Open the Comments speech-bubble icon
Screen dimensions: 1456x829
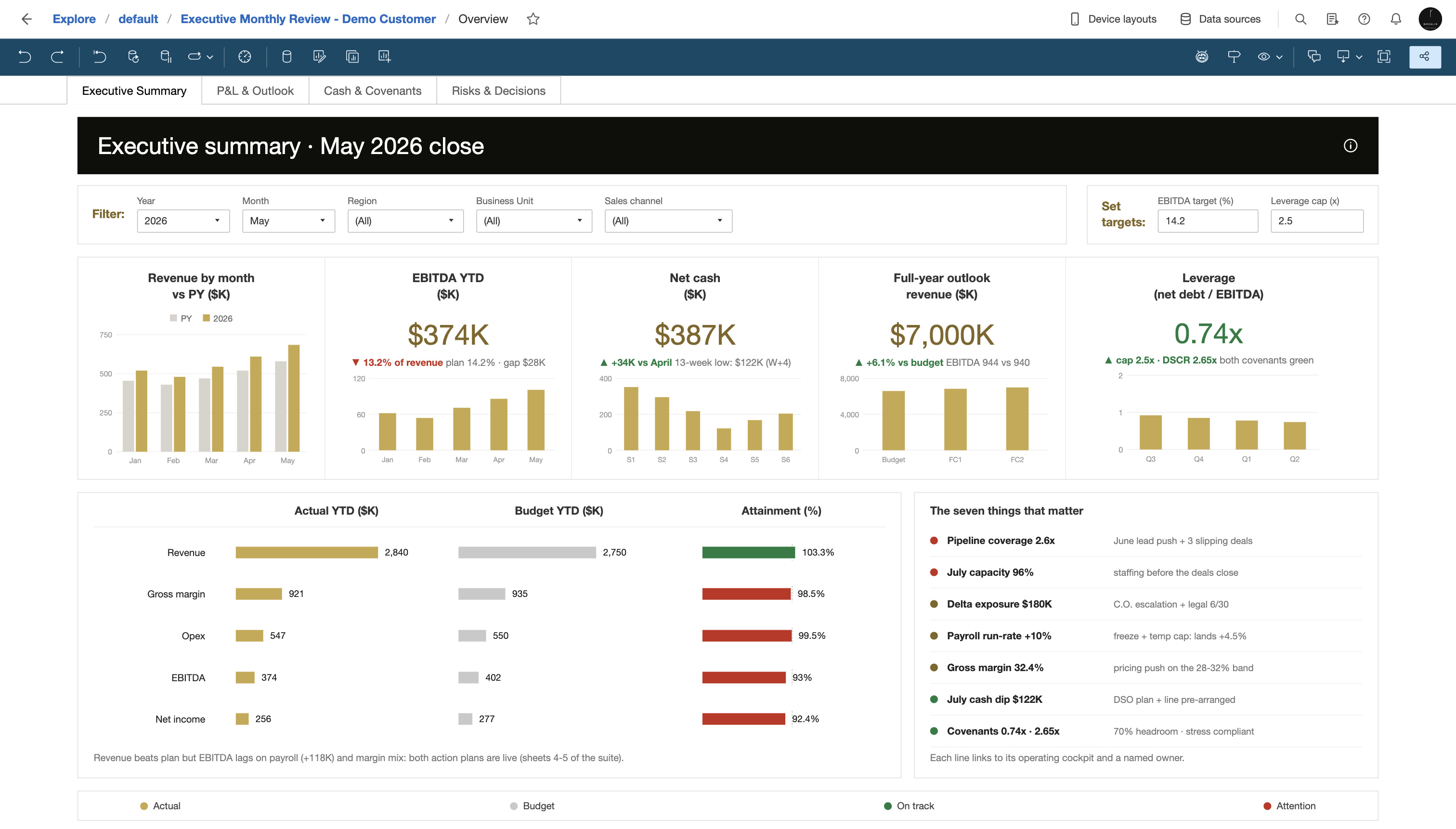tap(1314, 56)
